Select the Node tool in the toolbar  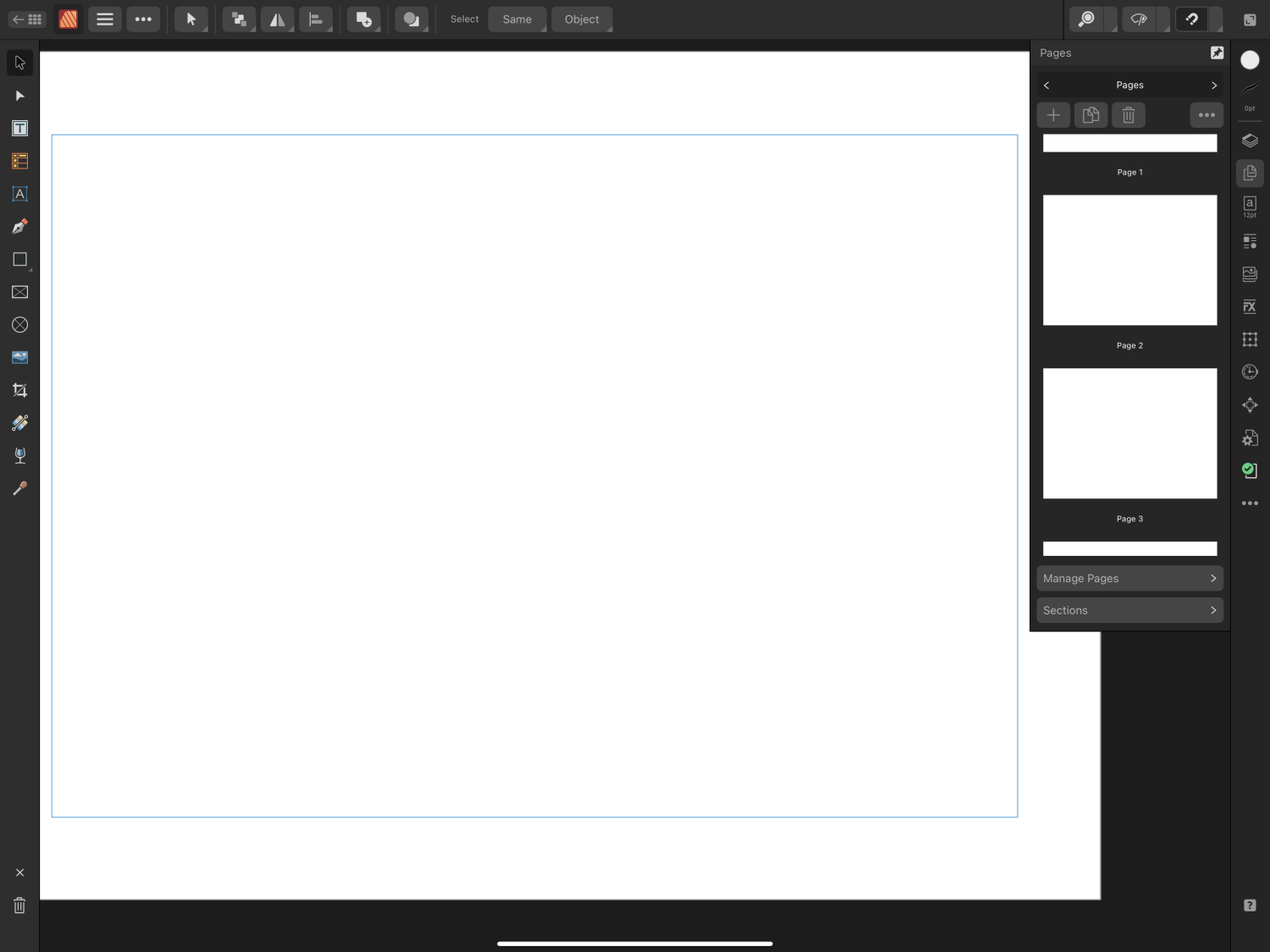click(19, 96)
